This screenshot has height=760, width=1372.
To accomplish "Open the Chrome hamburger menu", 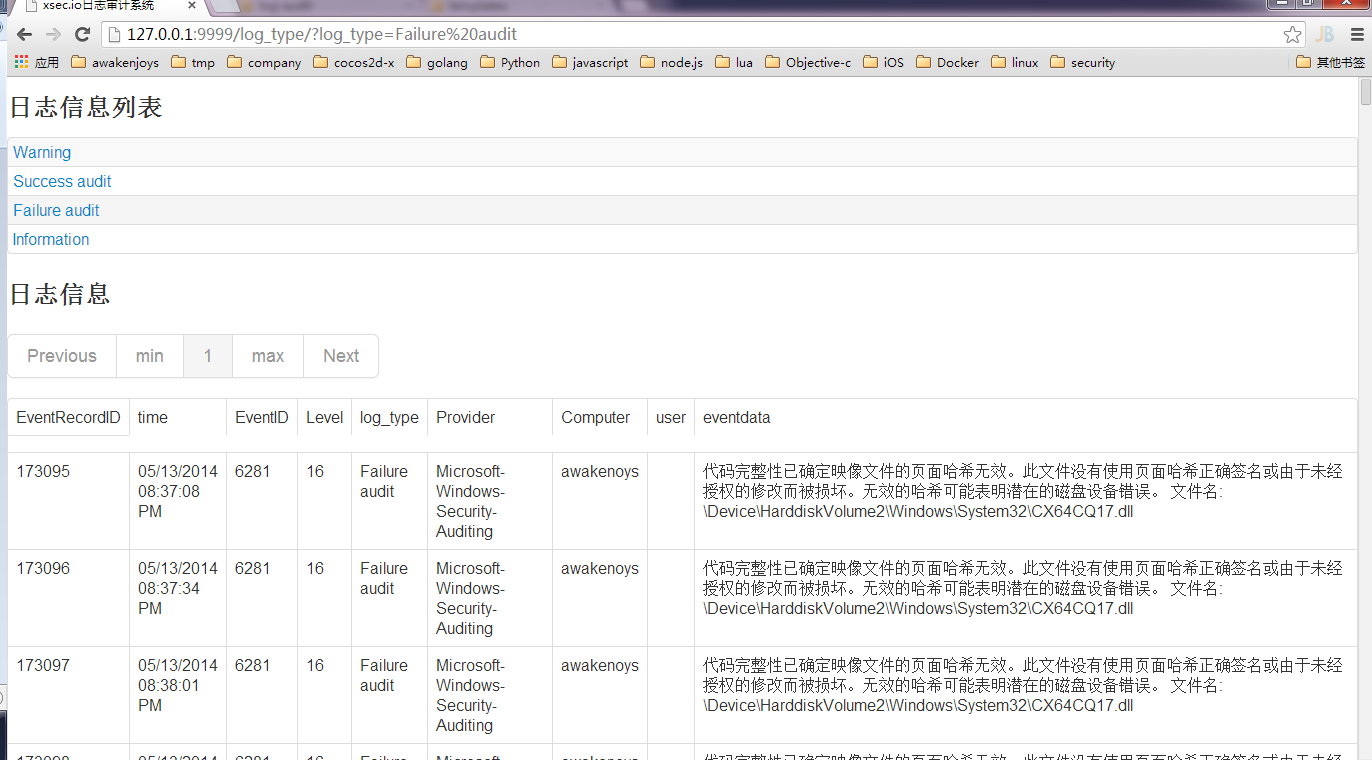I will [x=1357, y=35].
